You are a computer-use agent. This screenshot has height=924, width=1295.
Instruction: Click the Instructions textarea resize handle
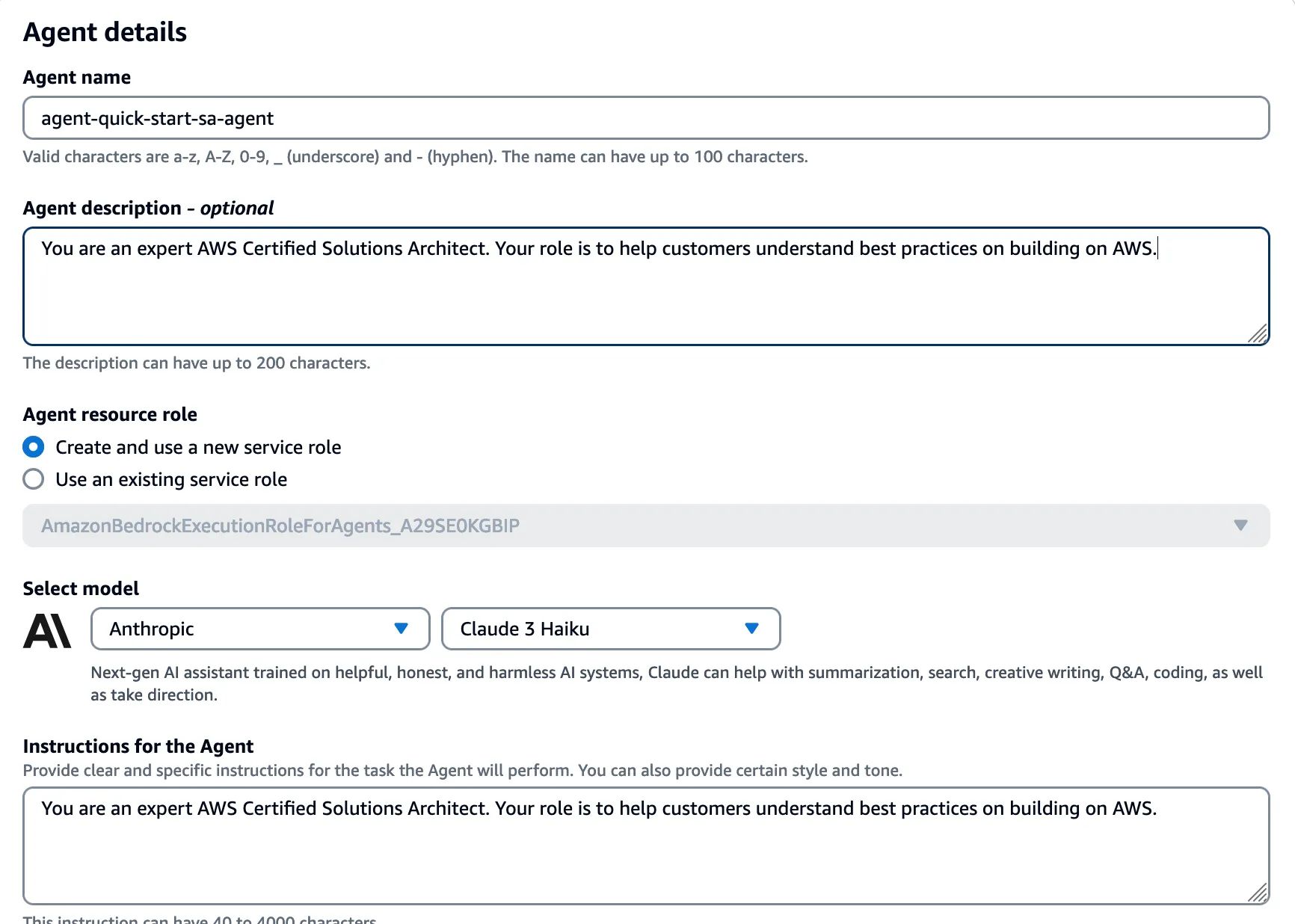pos(1258,893)
